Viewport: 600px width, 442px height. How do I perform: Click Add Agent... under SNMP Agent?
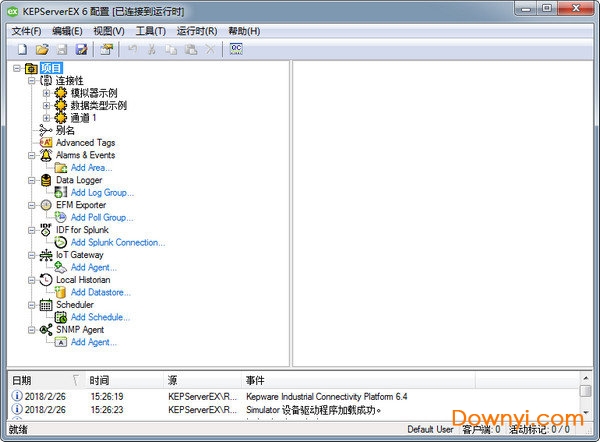[94, 342]
